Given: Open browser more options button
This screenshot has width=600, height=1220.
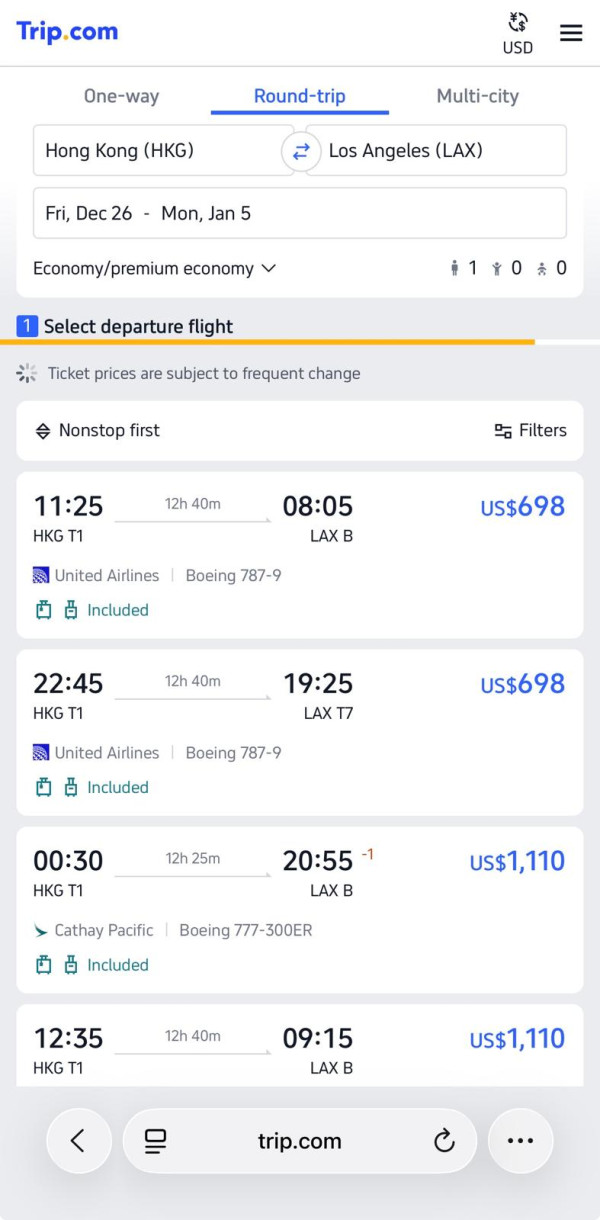Looking at the screenshot, I should 520,1141.
